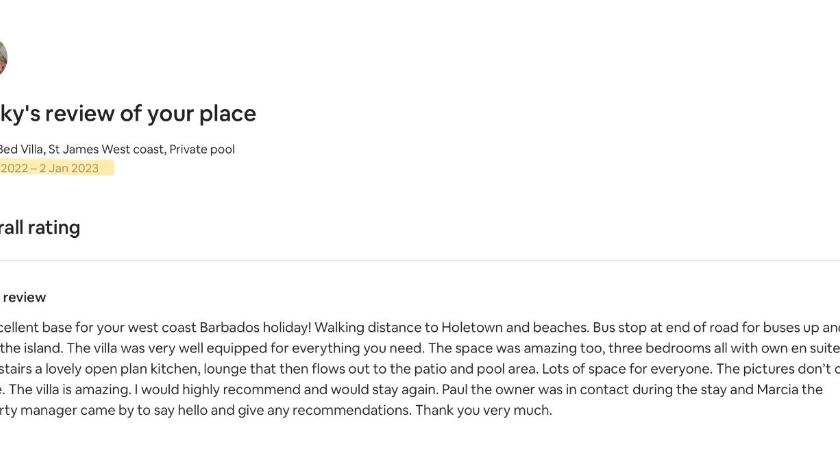Click the sentence "The villa is amazing."
The height and width of the screenshot is (460, 840).
coord(70,389)
